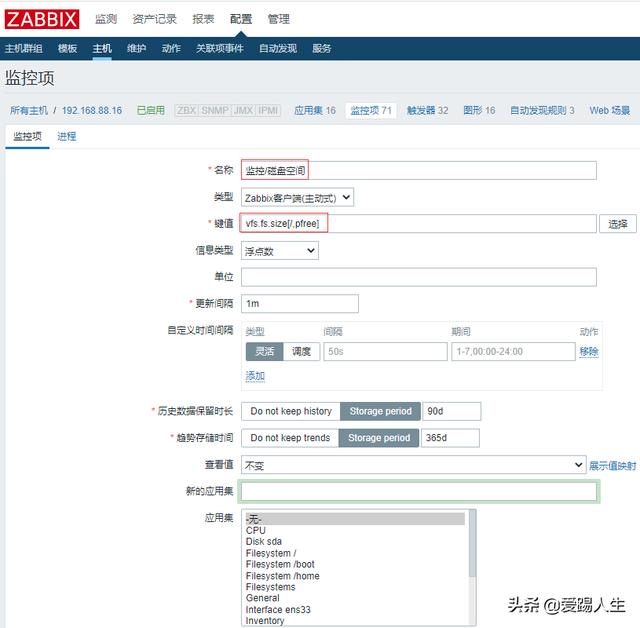
Task: Click the 选择 button beside key
Action: tap(618, 224)
